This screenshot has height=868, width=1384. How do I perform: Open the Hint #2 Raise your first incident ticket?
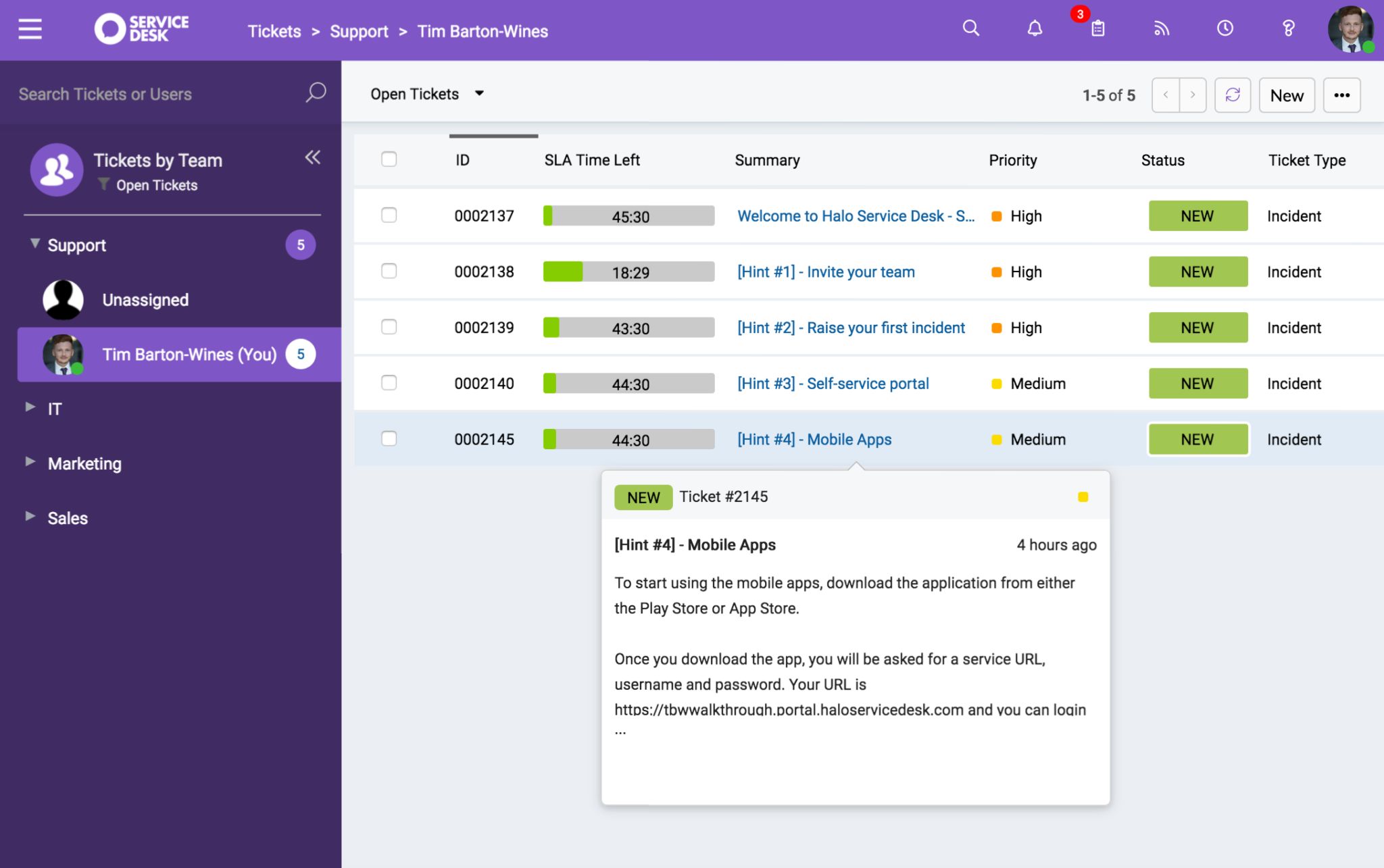coord(850,327)
